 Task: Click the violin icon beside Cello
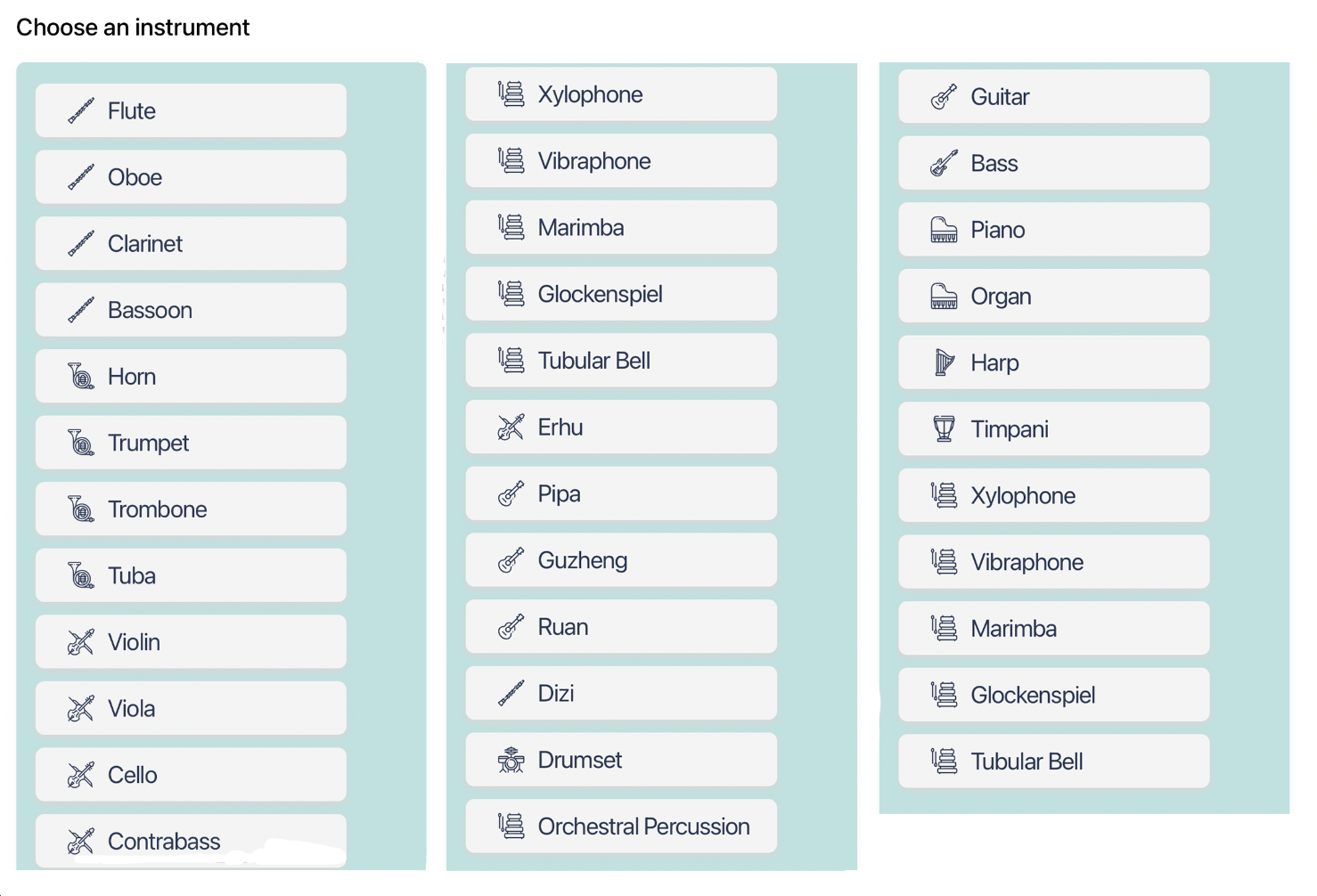point(81,775)
